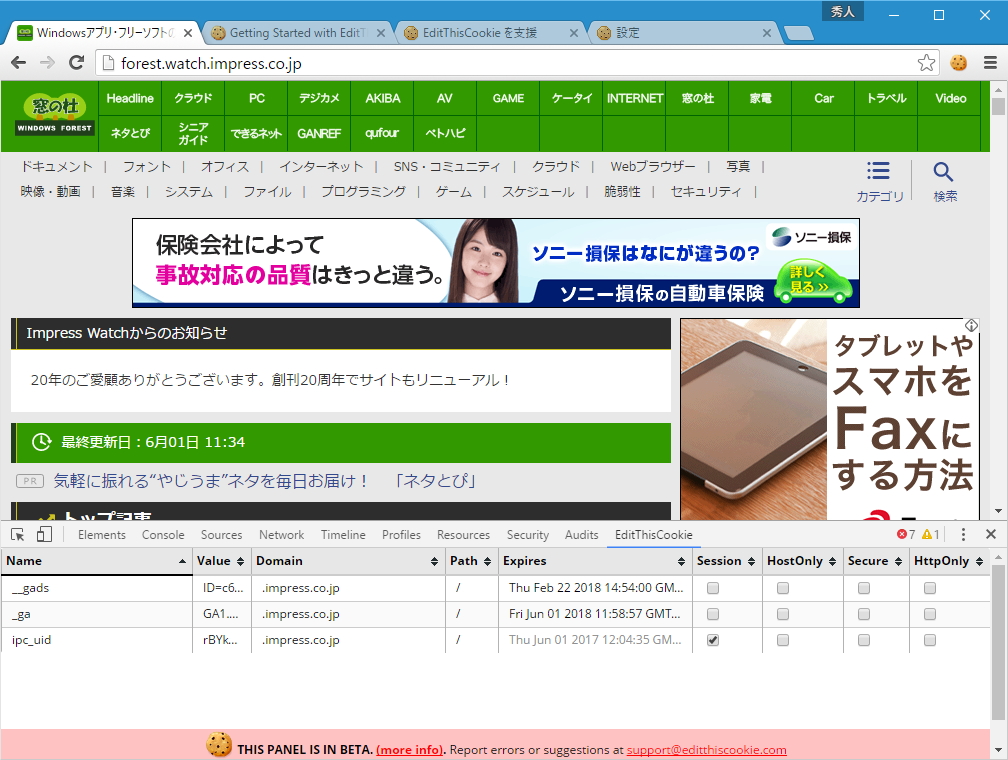Bookmark page with the star icon
The height and width of the screenshot is (760, 1008).
pos(926,62)
